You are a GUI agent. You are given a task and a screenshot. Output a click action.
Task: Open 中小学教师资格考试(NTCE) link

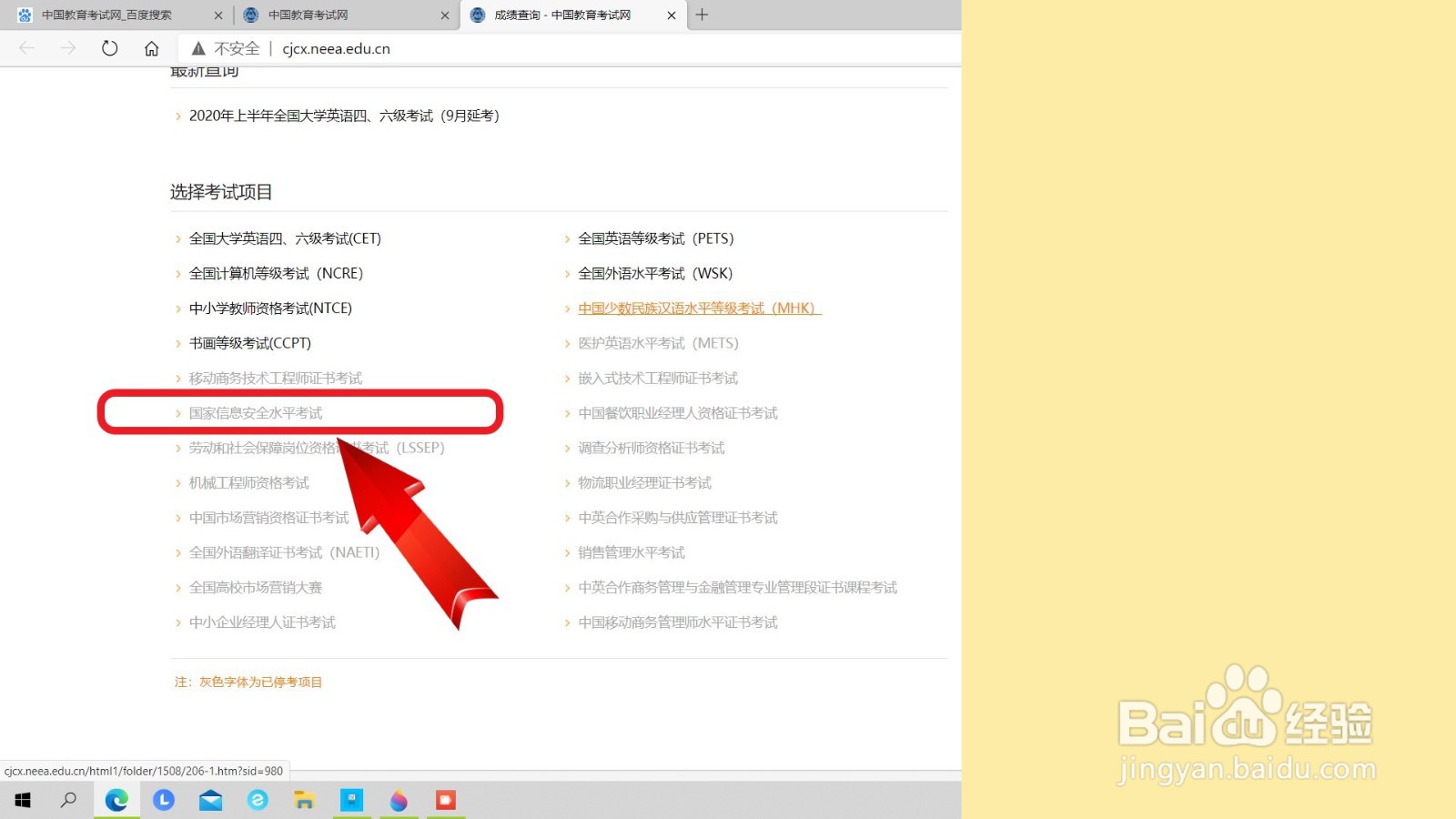[x=270, y=308]
